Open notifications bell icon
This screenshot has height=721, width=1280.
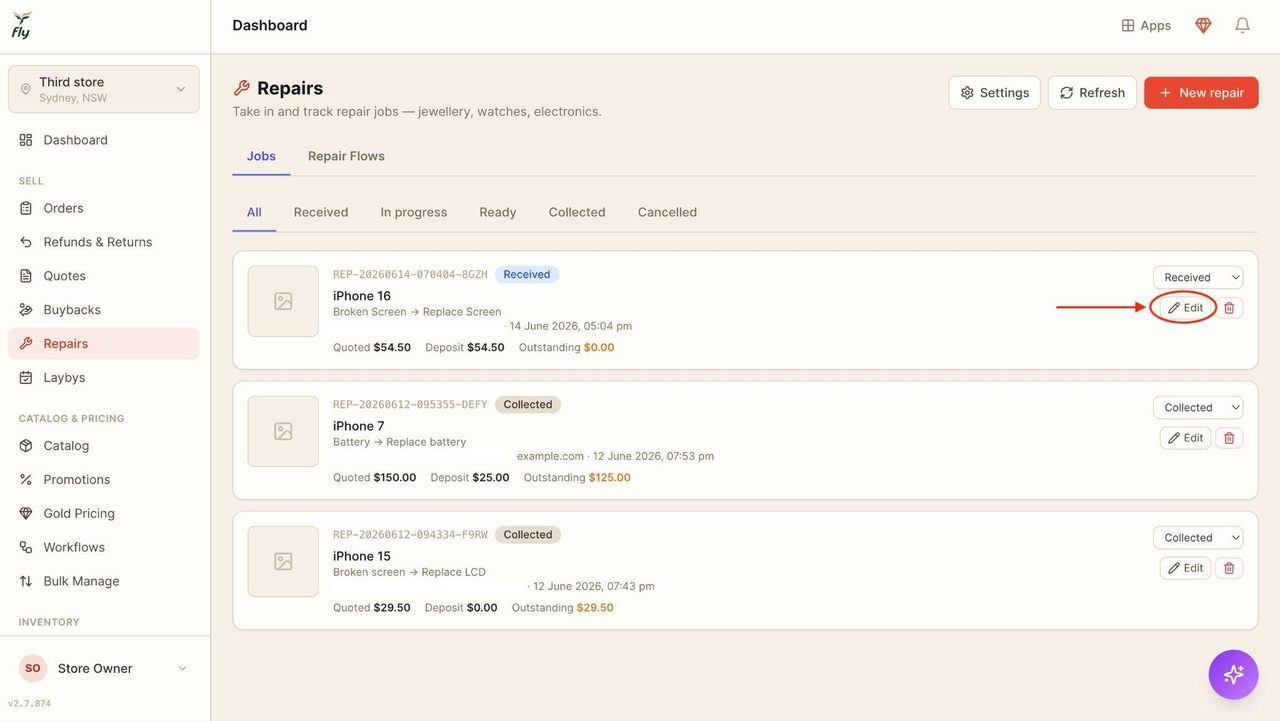(1242, 25)
